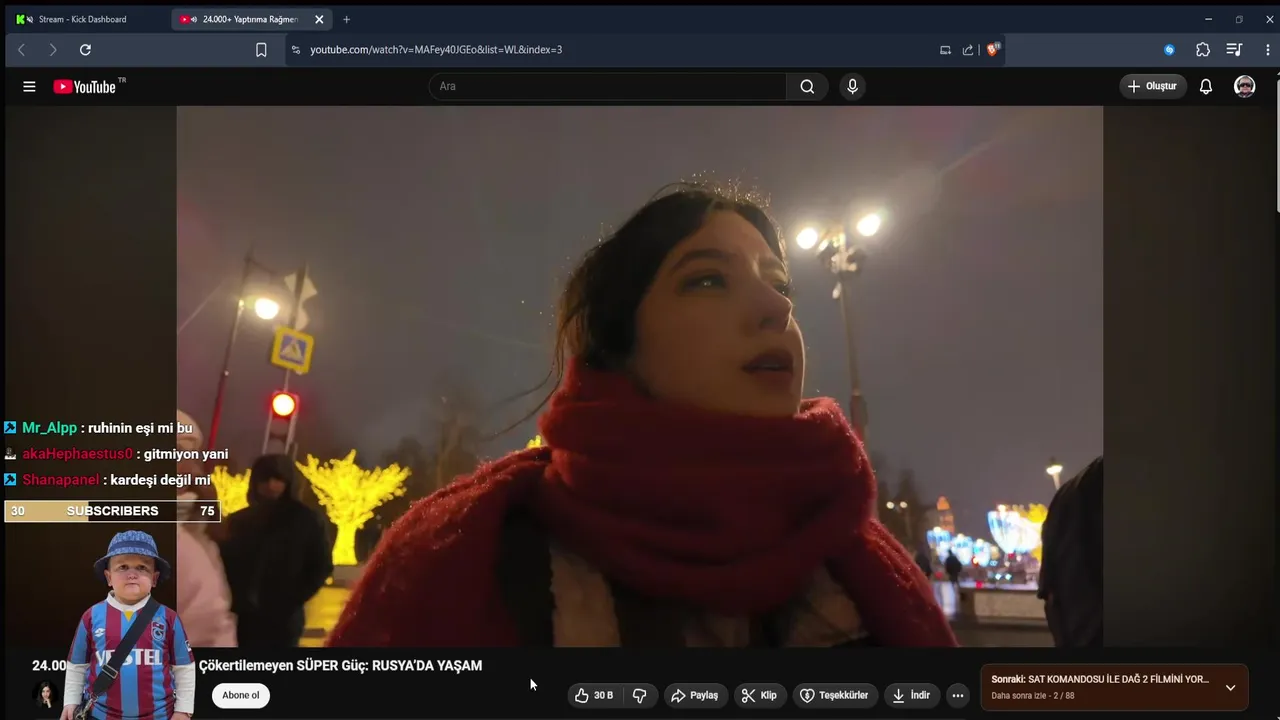Share the video with Paylaş

695,696
